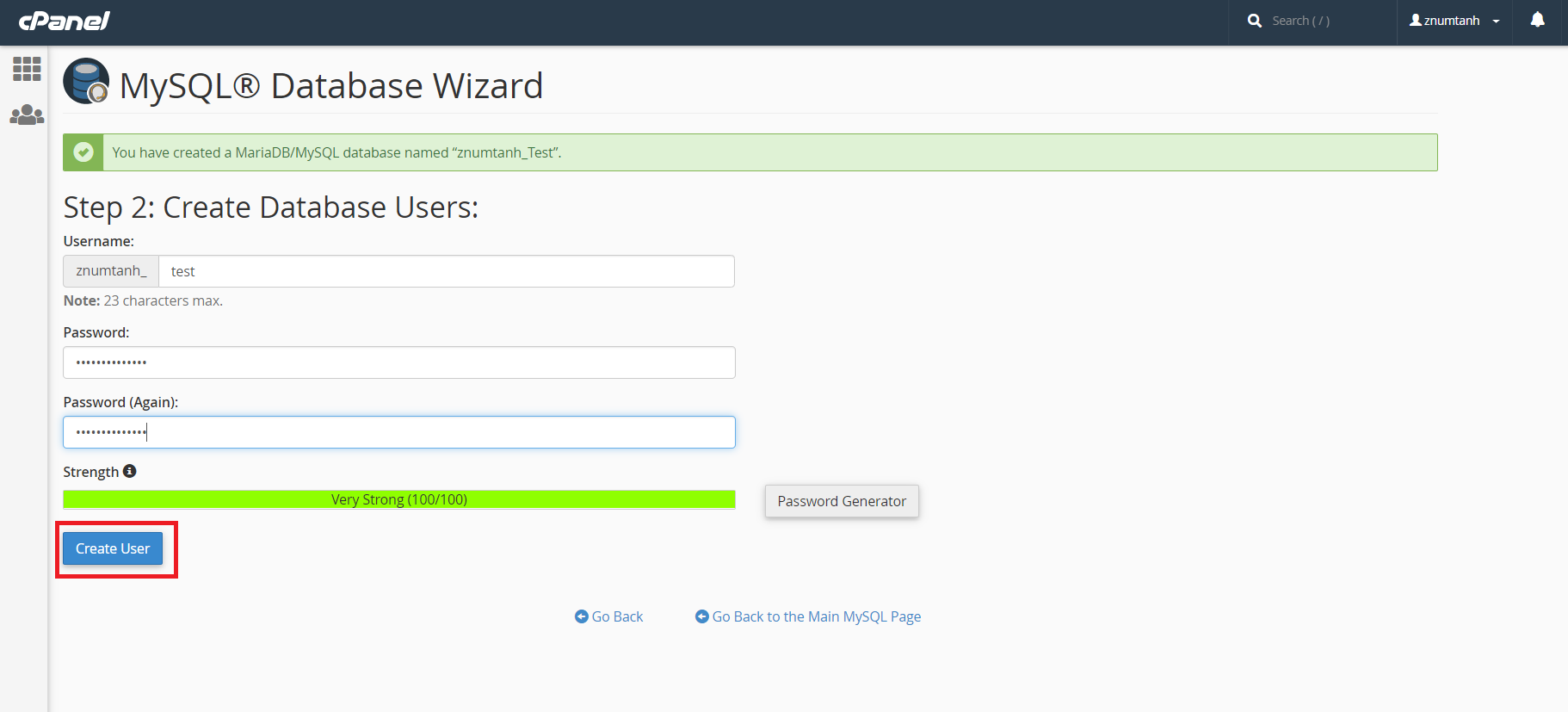
Task: Click the Create User button
Action: pyautogui.click(x=113, y=548)
